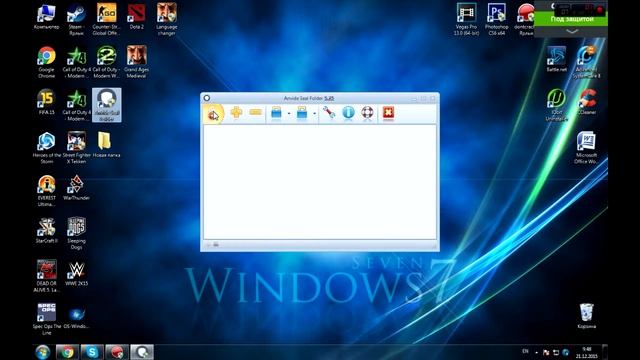Click the first blue lock toolbar icon
640x360 pixels.
click(x=276, y=113)
